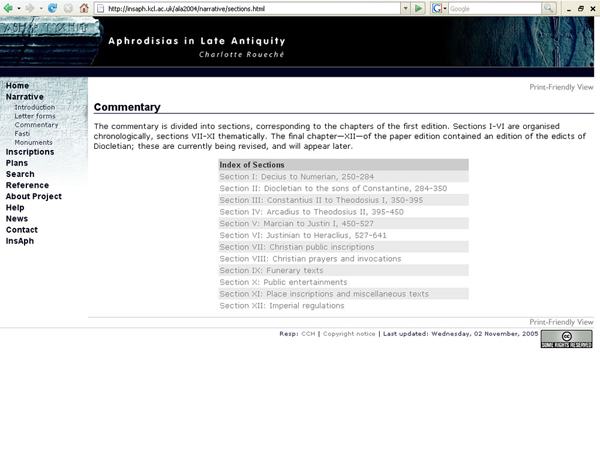
Task: Open the Creative Commons license badge
Action: click(566, 339)
